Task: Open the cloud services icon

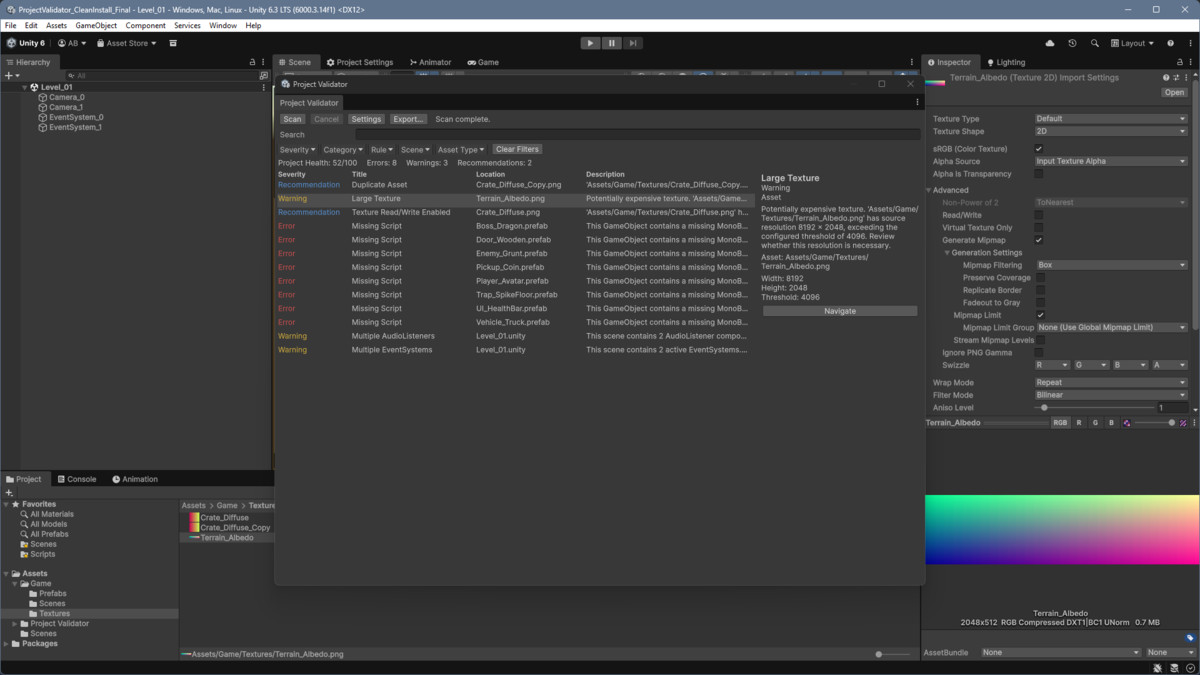Action: tap(1050, 43)
